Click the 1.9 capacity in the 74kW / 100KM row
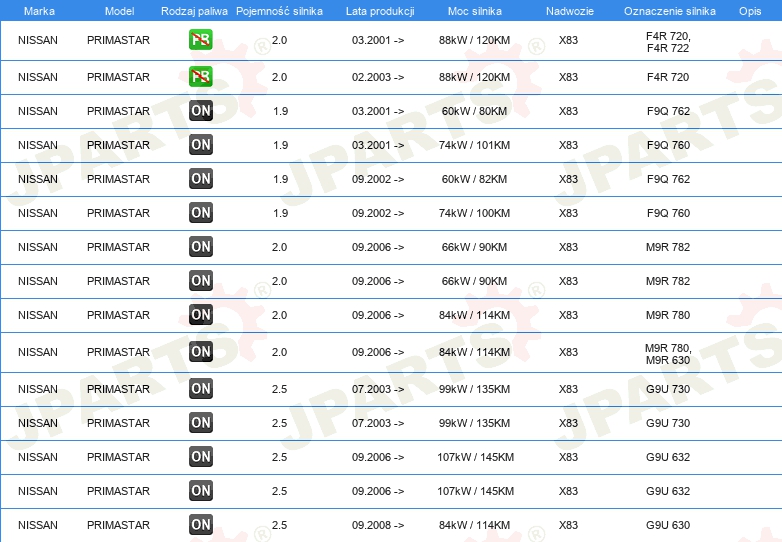This screenshot has width=782, height=542. tap(280, 213)
